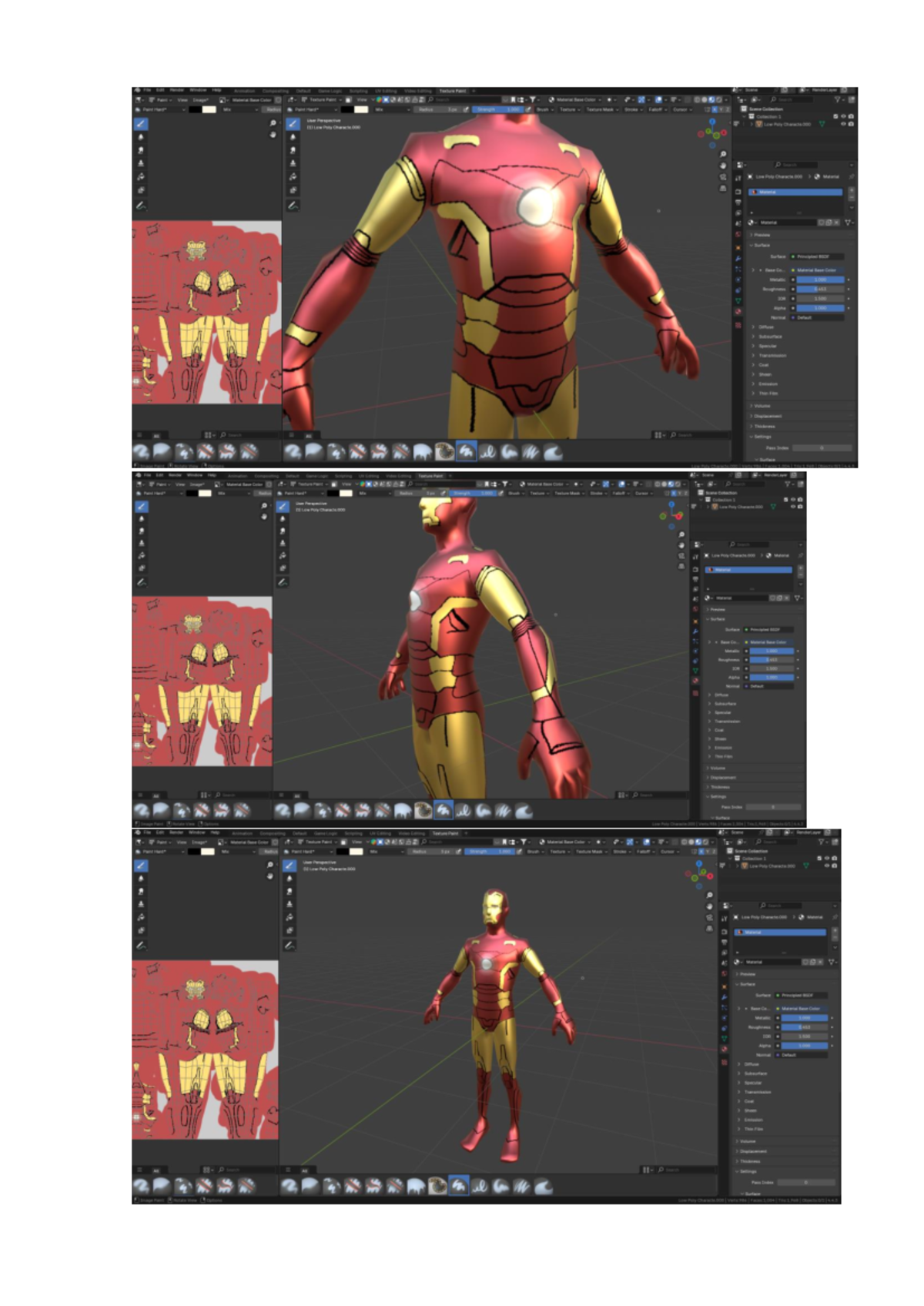The image size is (924, 1306).
Task: Expand Volume panel in middle screenshot
Action: point(718,768)
